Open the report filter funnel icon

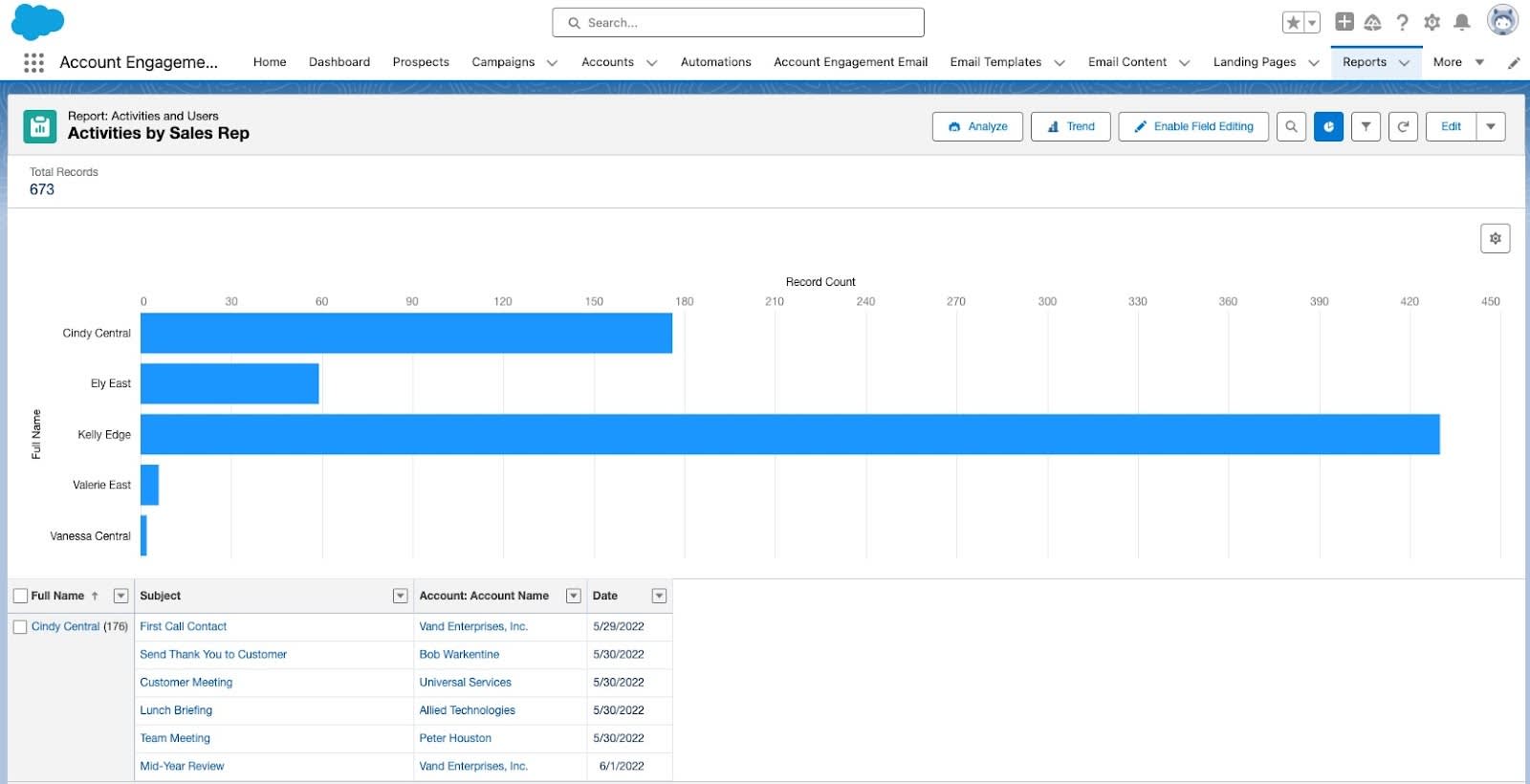click(1366, 126)
